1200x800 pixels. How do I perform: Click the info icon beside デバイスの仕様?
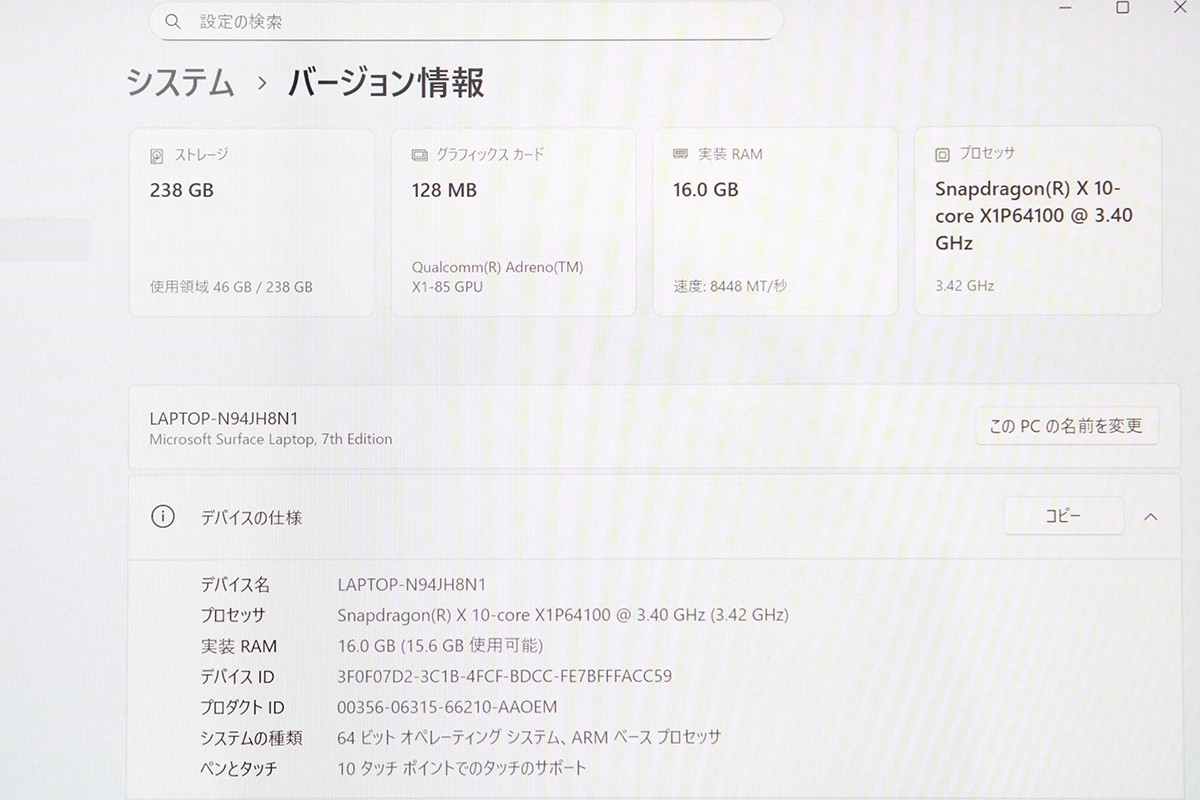click(162, 517)
